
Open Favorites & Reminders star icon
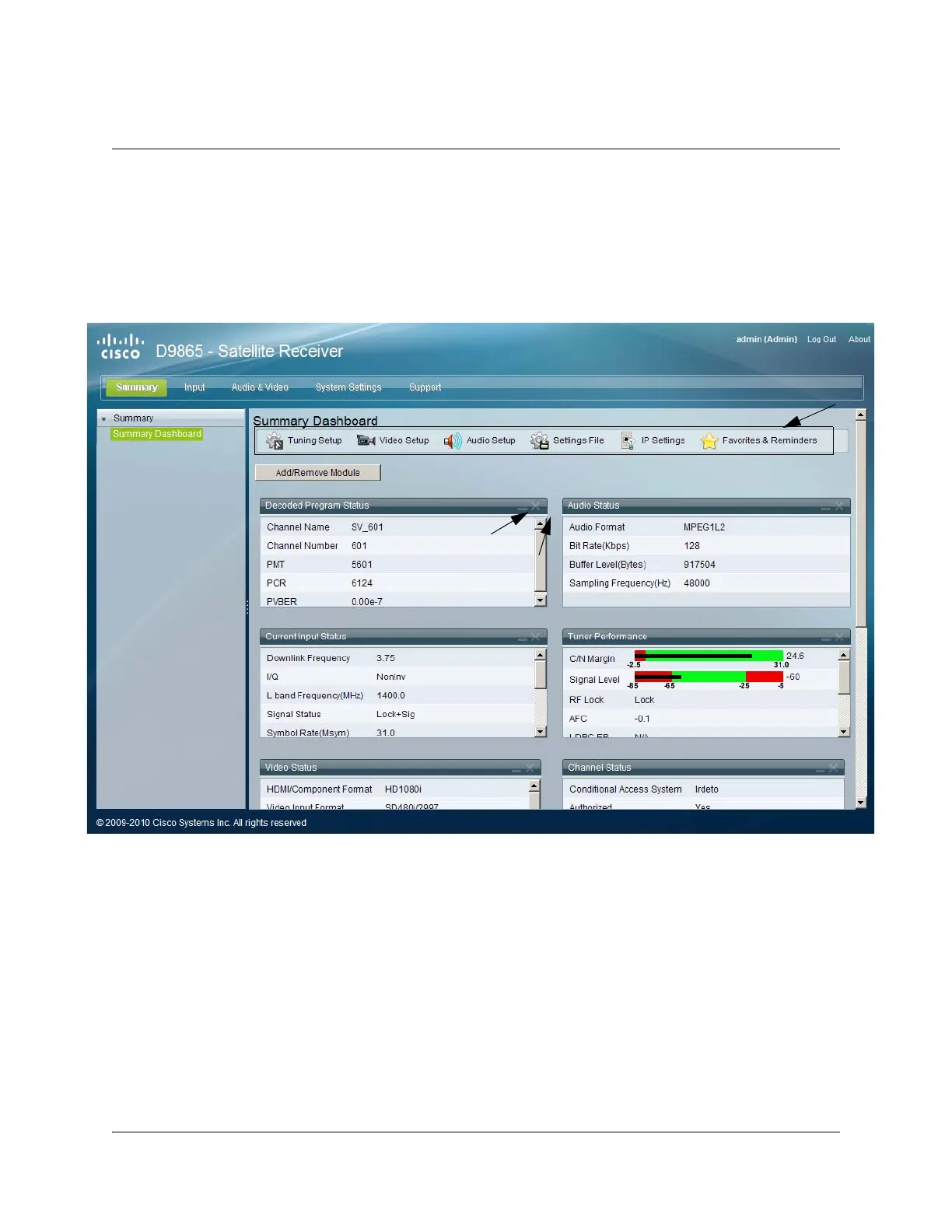pyautogui.click(x=709, y=441)
